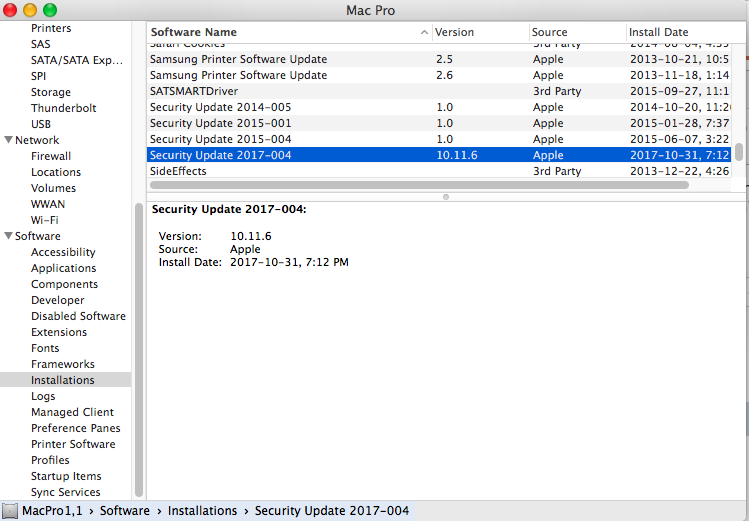Open Developer under Software
The height and width of the screenshot is (521, 749).
(x=58, y=300)
